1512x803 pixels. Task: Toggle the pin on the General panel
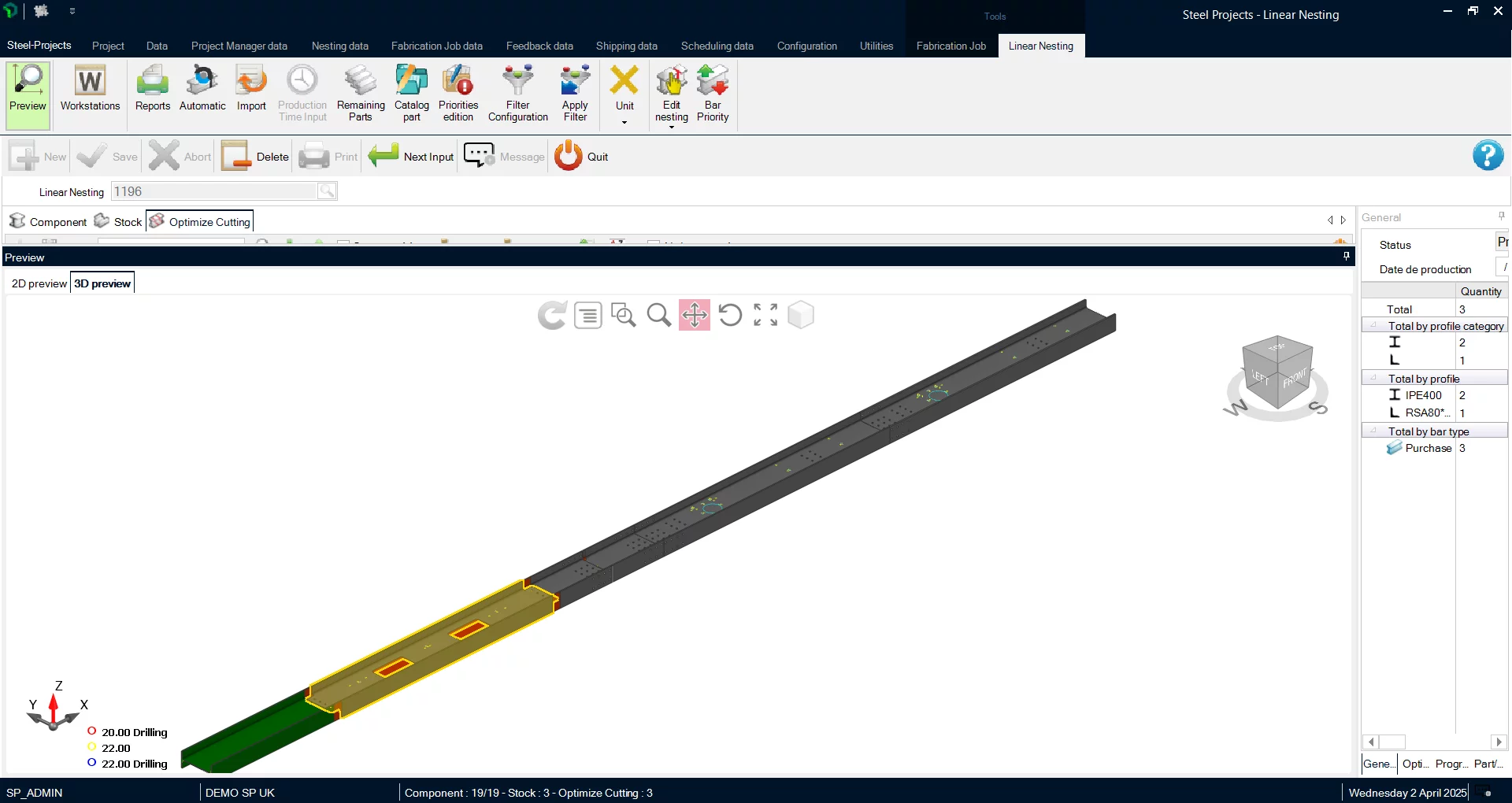click(1502, 216)
